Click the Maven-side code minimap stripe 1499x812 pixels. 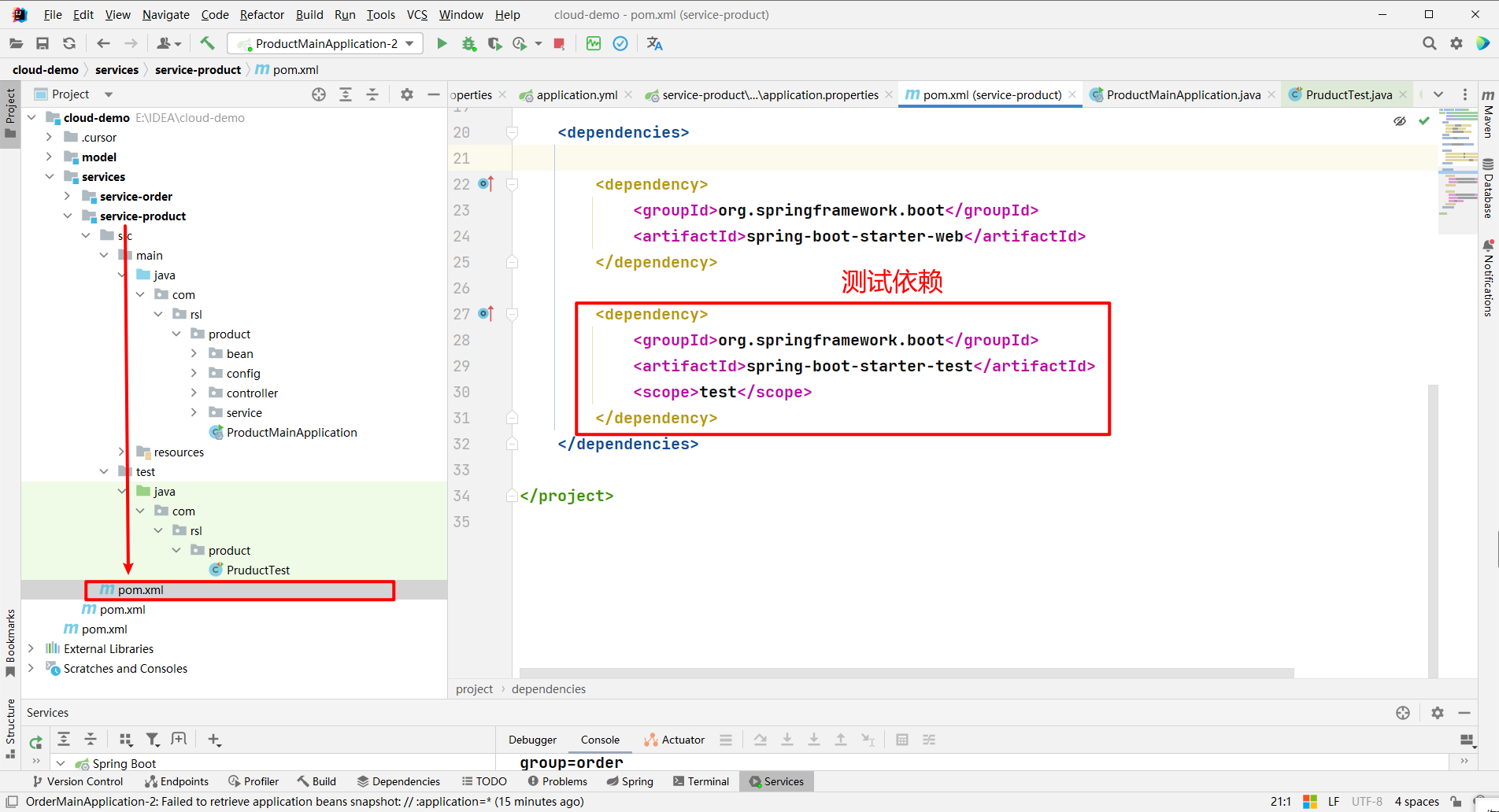tap(1459, 171)
